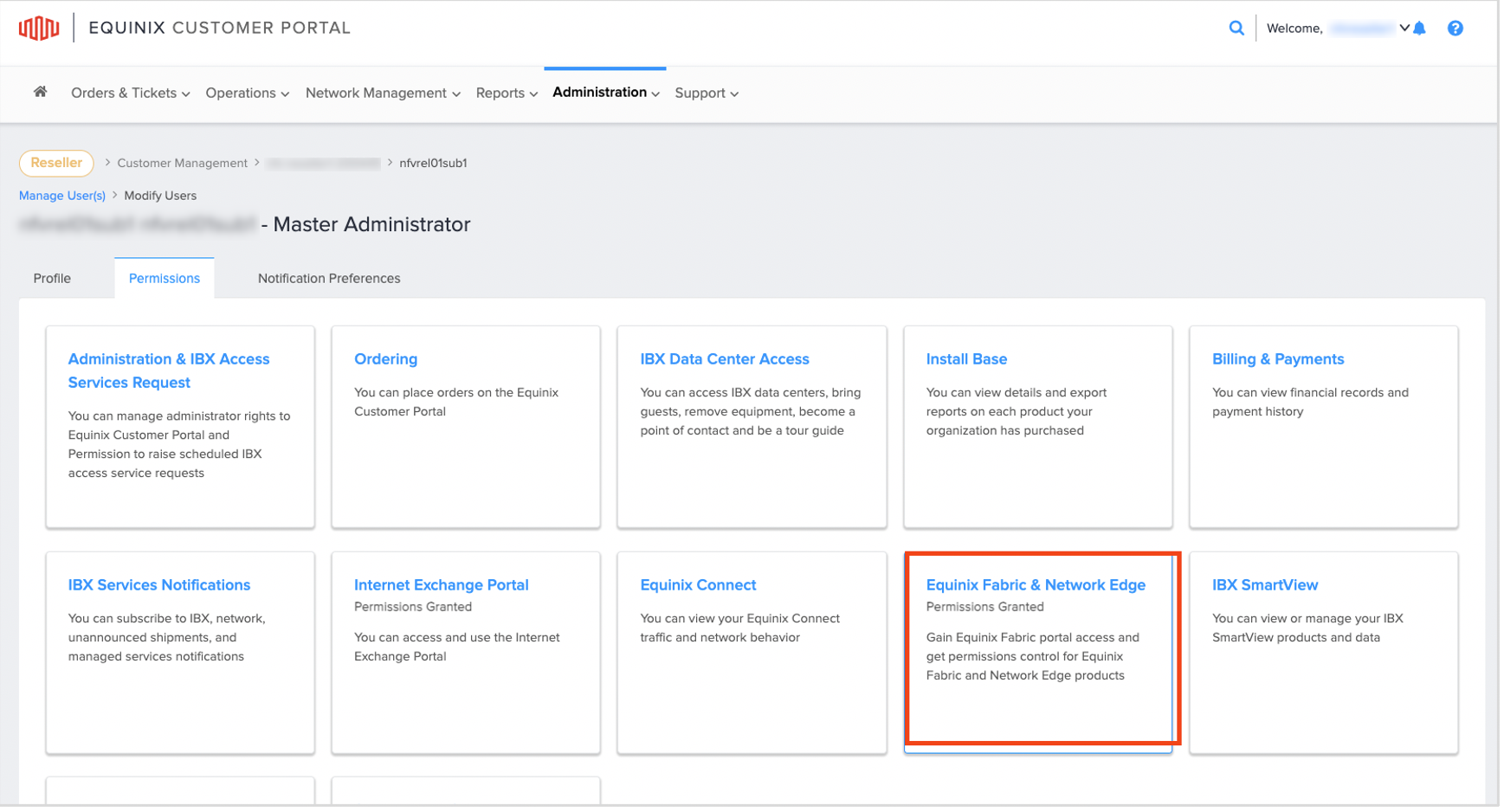Open Equinix Fabric & Network Edge permissions
The image size is (1504, 812).
tap(1038, 653)
